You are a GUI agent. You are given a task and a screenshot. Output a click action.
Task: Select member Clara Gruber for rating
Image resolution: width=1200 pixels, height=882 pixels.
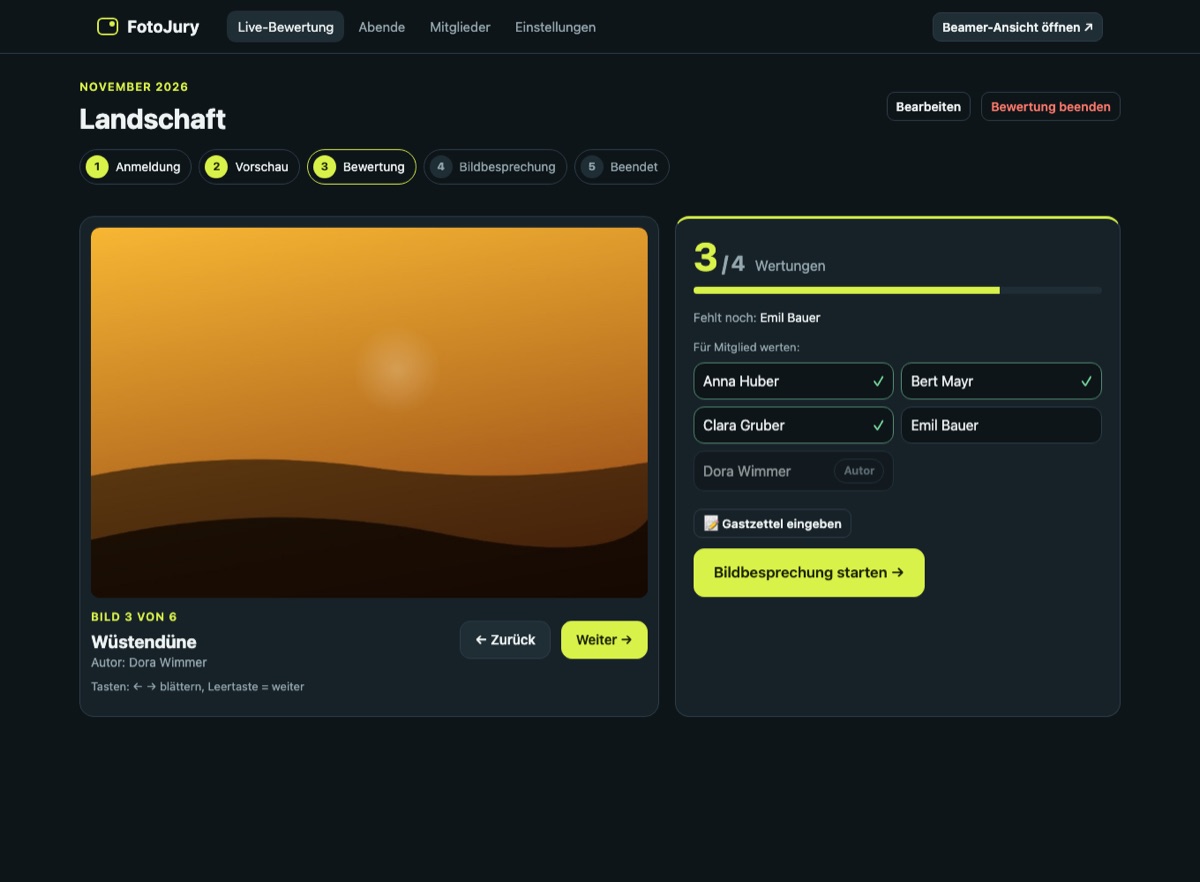point(793,425)
